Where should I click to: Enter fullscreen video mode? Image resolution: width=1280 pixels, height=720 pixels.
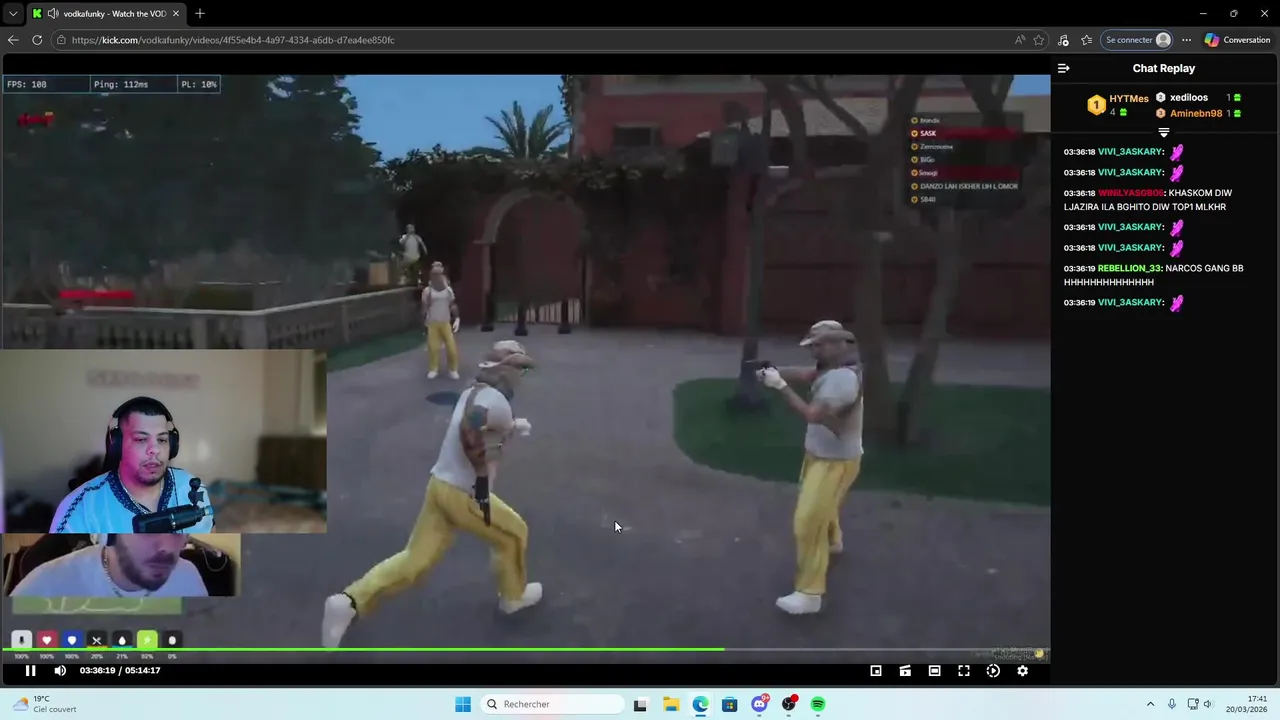[964, 671]
